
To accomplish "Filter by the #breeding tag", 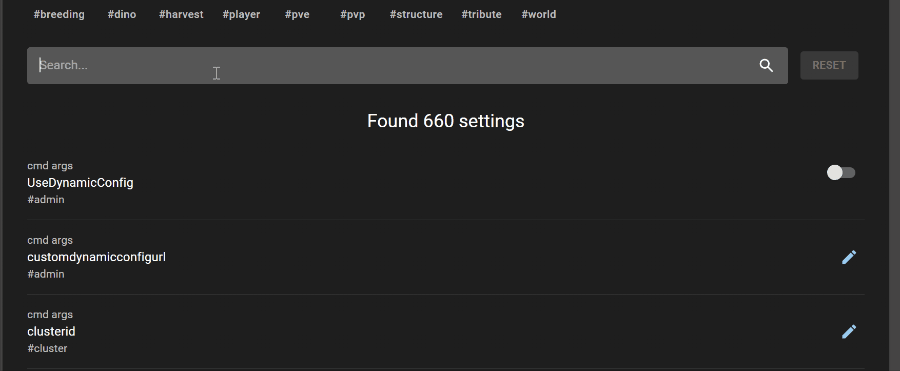I will 59,14.
